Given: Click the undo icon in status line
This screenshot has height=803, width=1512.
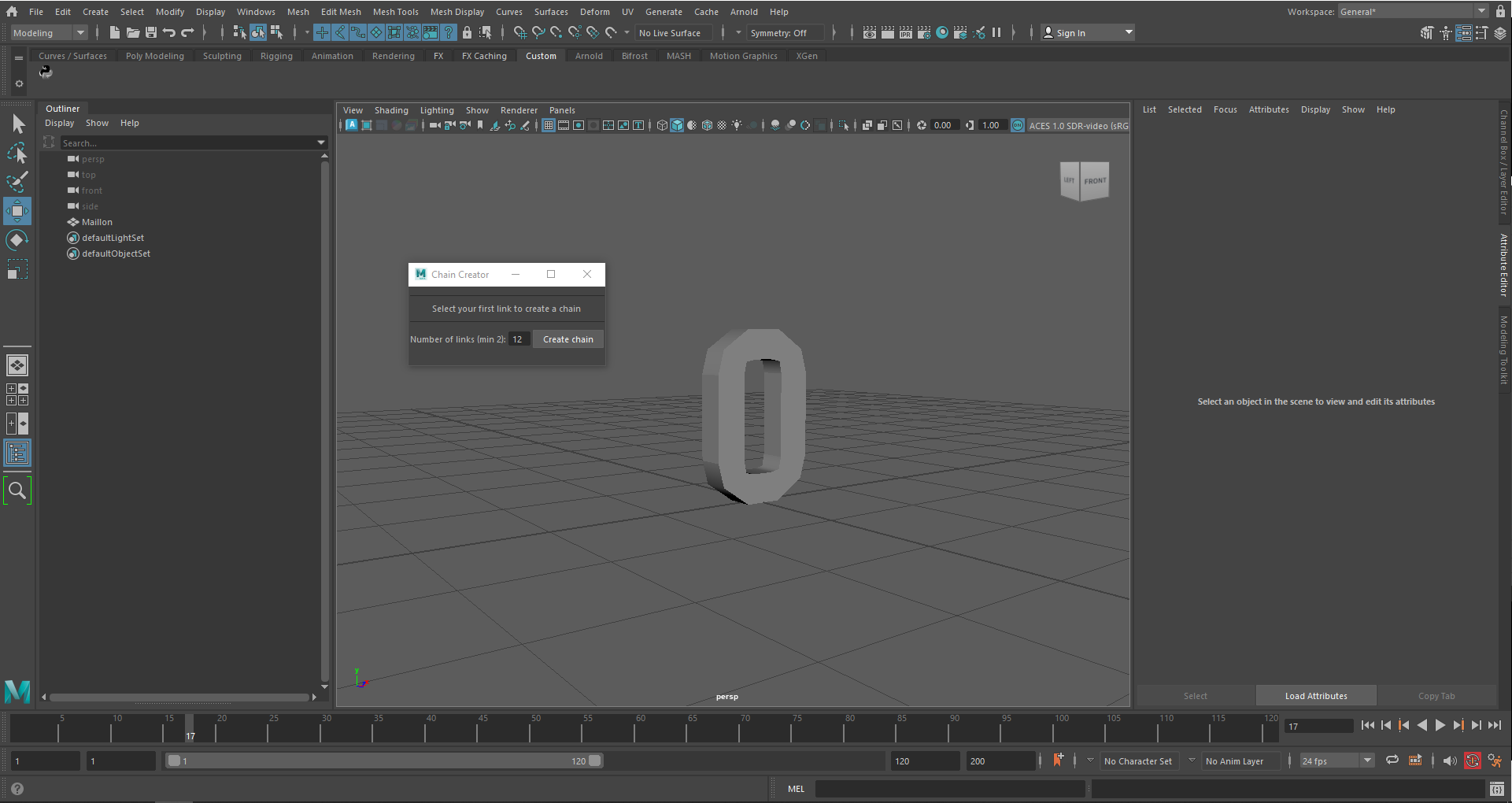Looking at the screenshot, I should coord(168,32).
